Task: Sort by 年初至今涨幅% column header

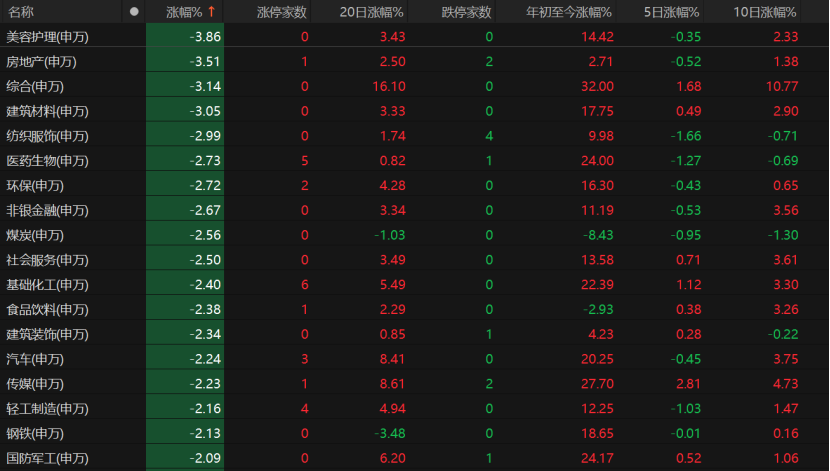Action: [x=569, y=12]
